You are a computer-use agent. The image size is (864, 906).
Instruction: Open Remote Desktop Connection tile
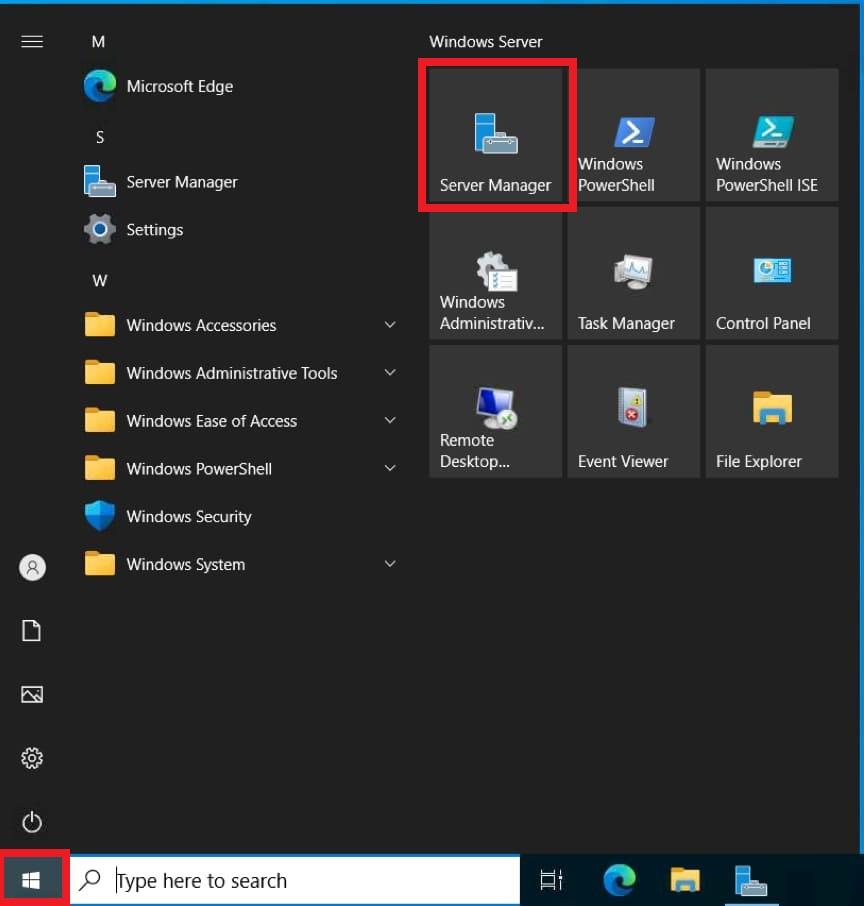tap(496, 414)
